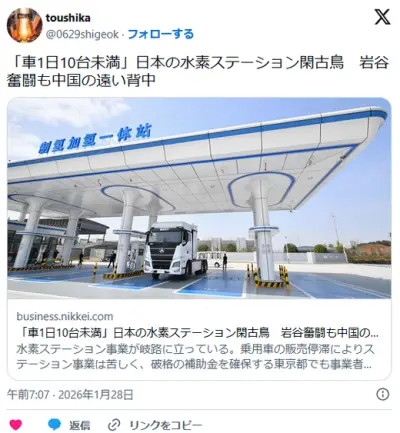Screen dimensions: 400x433
Task: Click the article description snippet text
Action: [x=195, y=357]
